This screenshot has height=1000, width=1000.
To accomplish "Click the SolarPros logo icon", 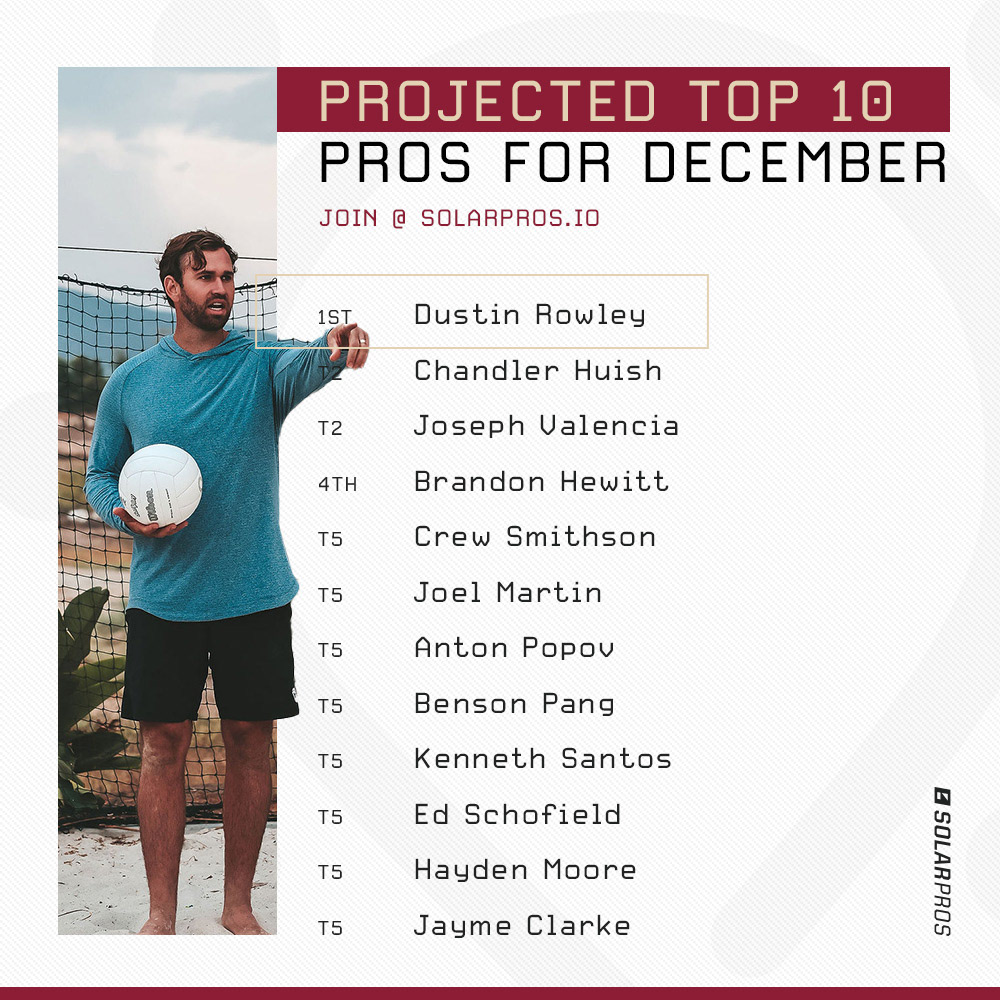I will pos(940,797).
